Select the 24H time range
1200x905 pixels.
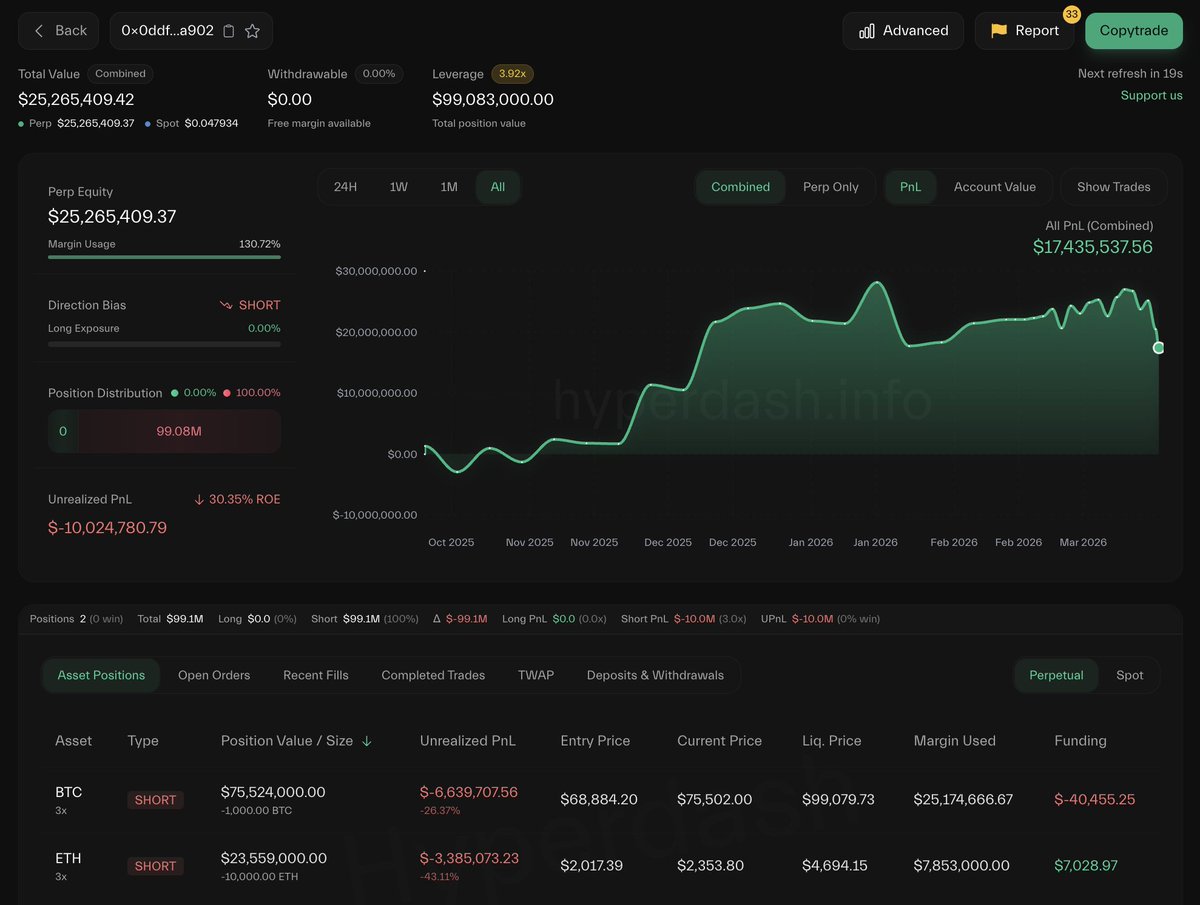click(x=345, y=187)
